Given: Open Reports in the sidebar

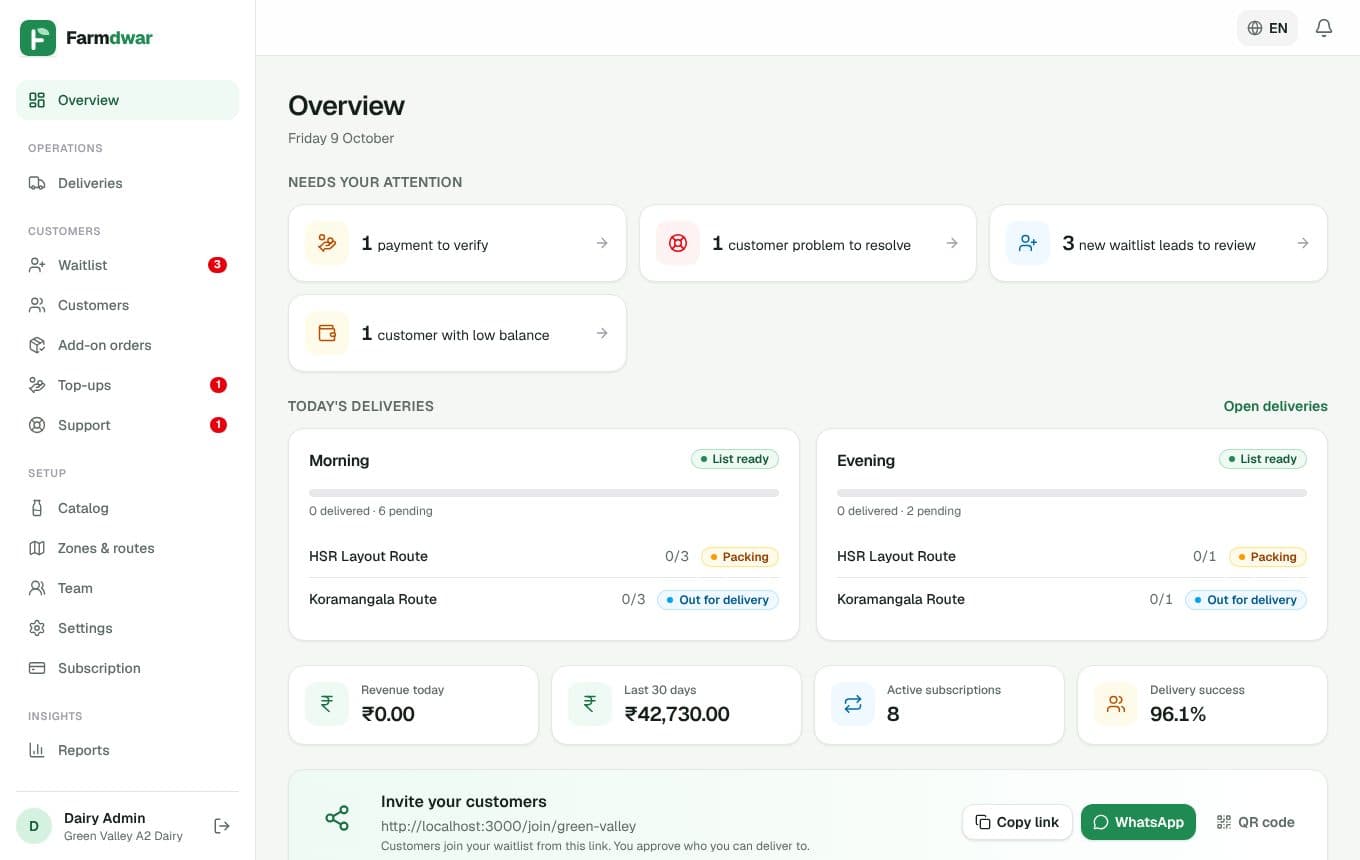Looking at the screenshot, I should click(128, 750).
